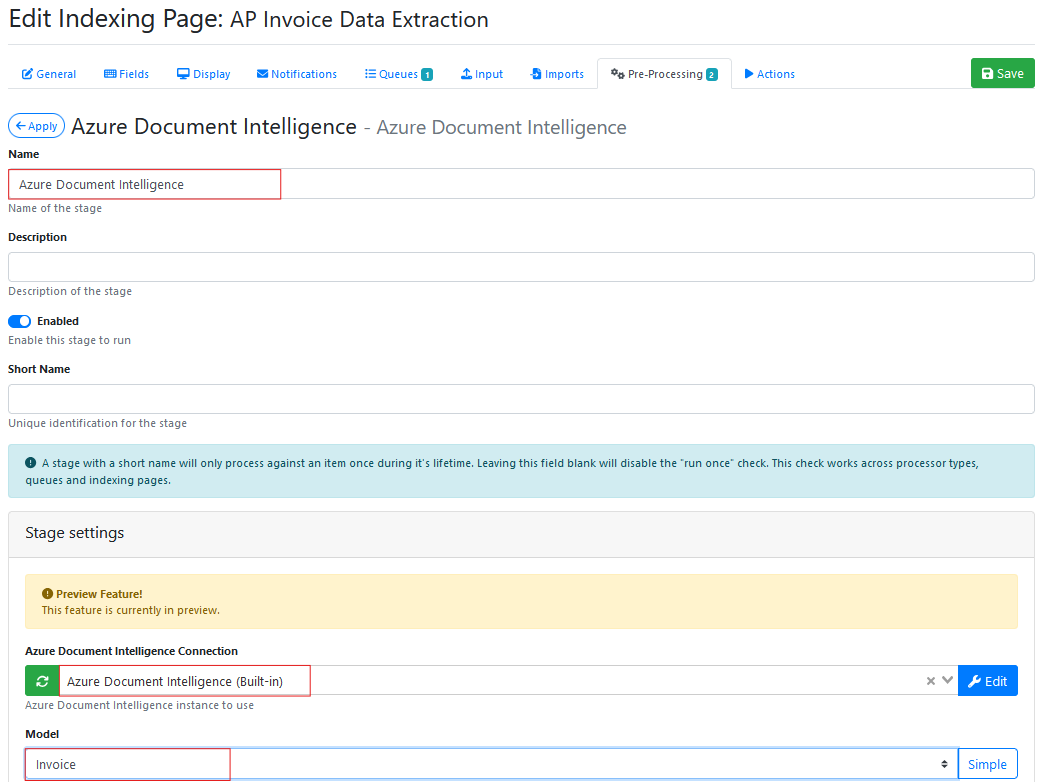This screenshot has width=1043, height=782.
Task: Click the Queues tab badge showing 1
Action: tap(427, 74)
